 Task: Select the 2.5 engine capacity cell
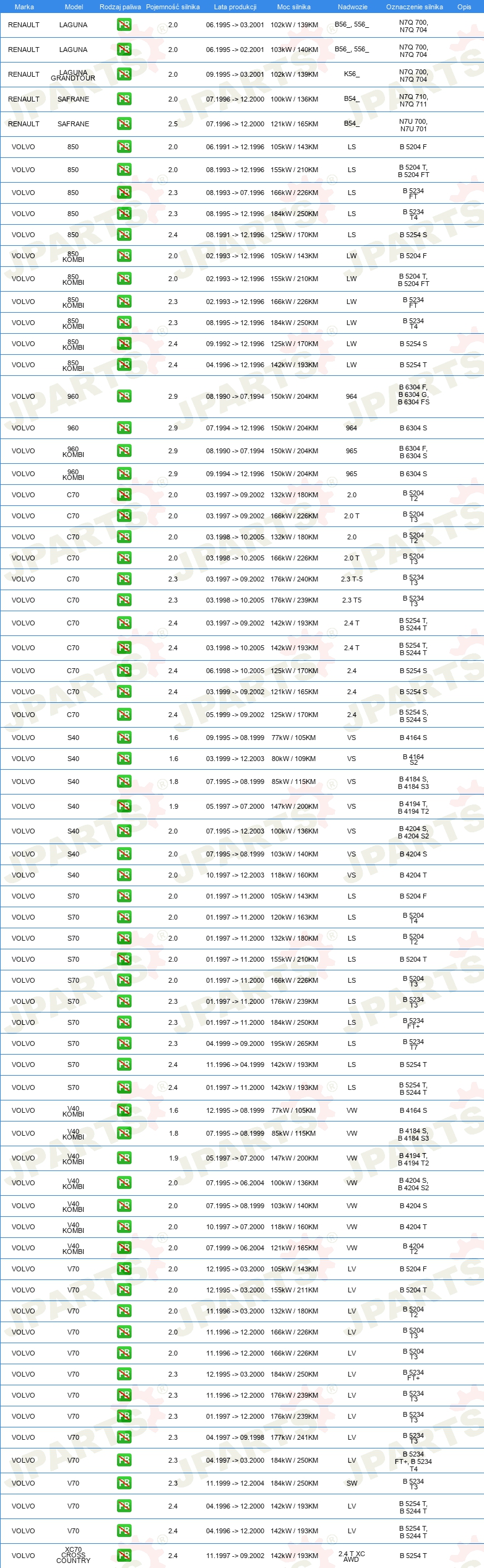173,124
